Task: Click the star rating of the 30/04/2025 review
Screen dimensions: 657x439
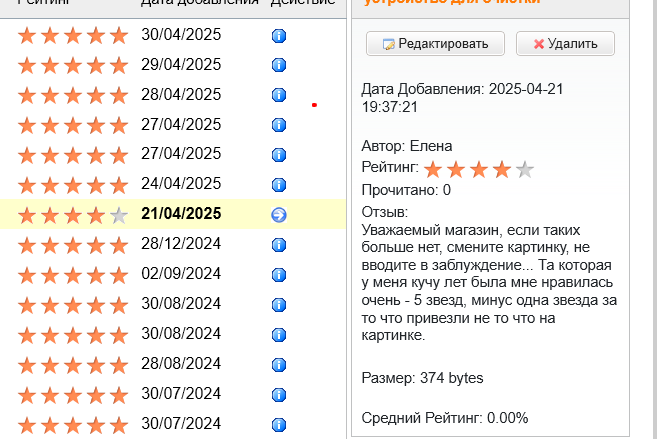Action: (73, 36)
